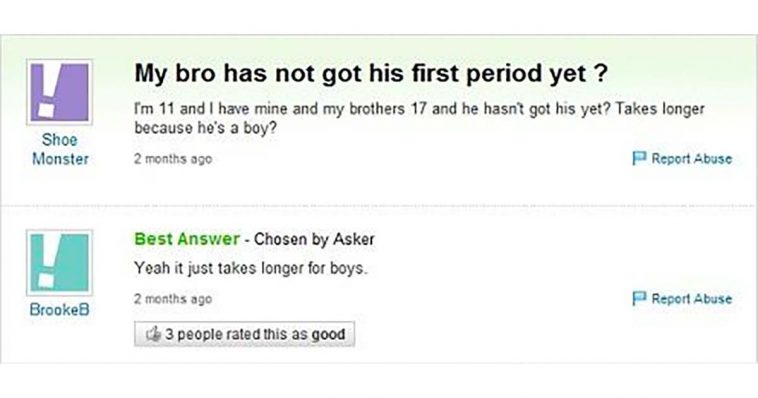Click '3 people rated this as good' button
The image size is (758, 398).
[245, 334]
